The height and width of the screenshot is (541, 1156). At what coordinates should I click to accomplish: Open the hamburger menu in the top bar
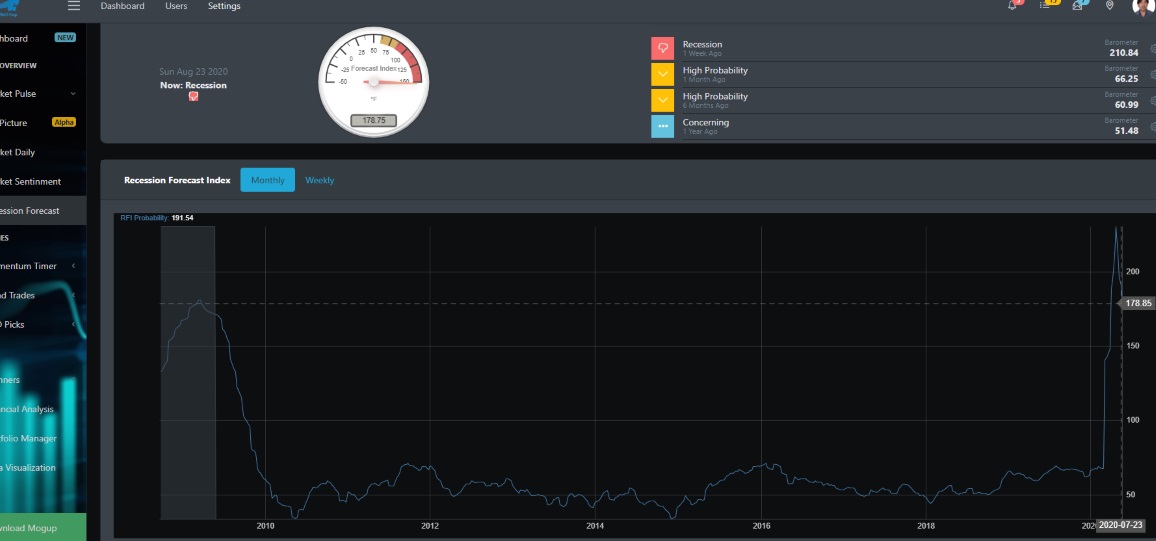coord(73,6)
